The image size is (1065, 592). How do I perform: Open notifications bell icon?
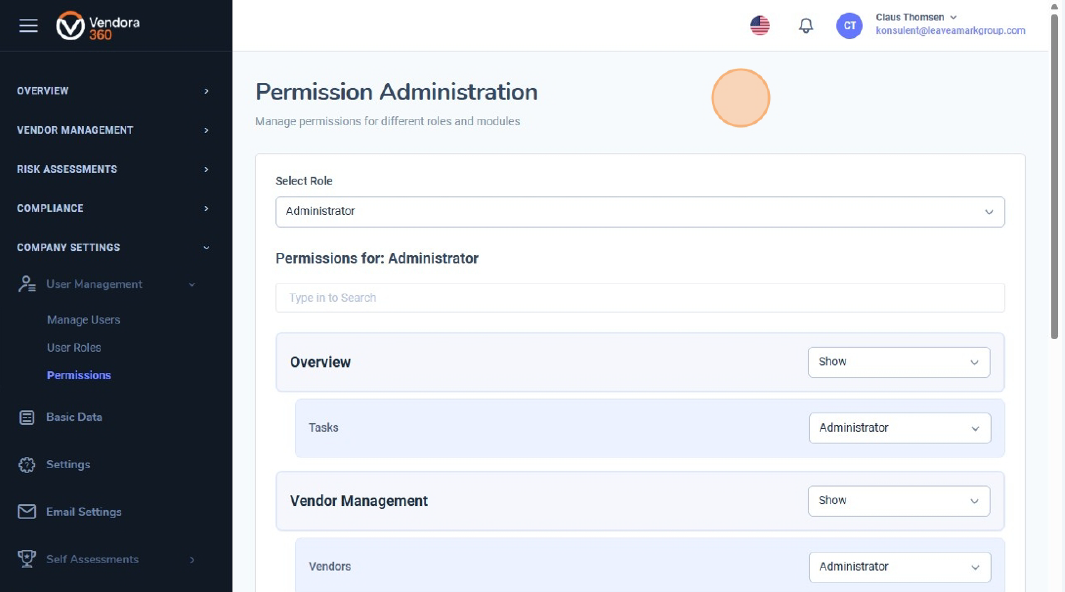(x=806, y=26)
